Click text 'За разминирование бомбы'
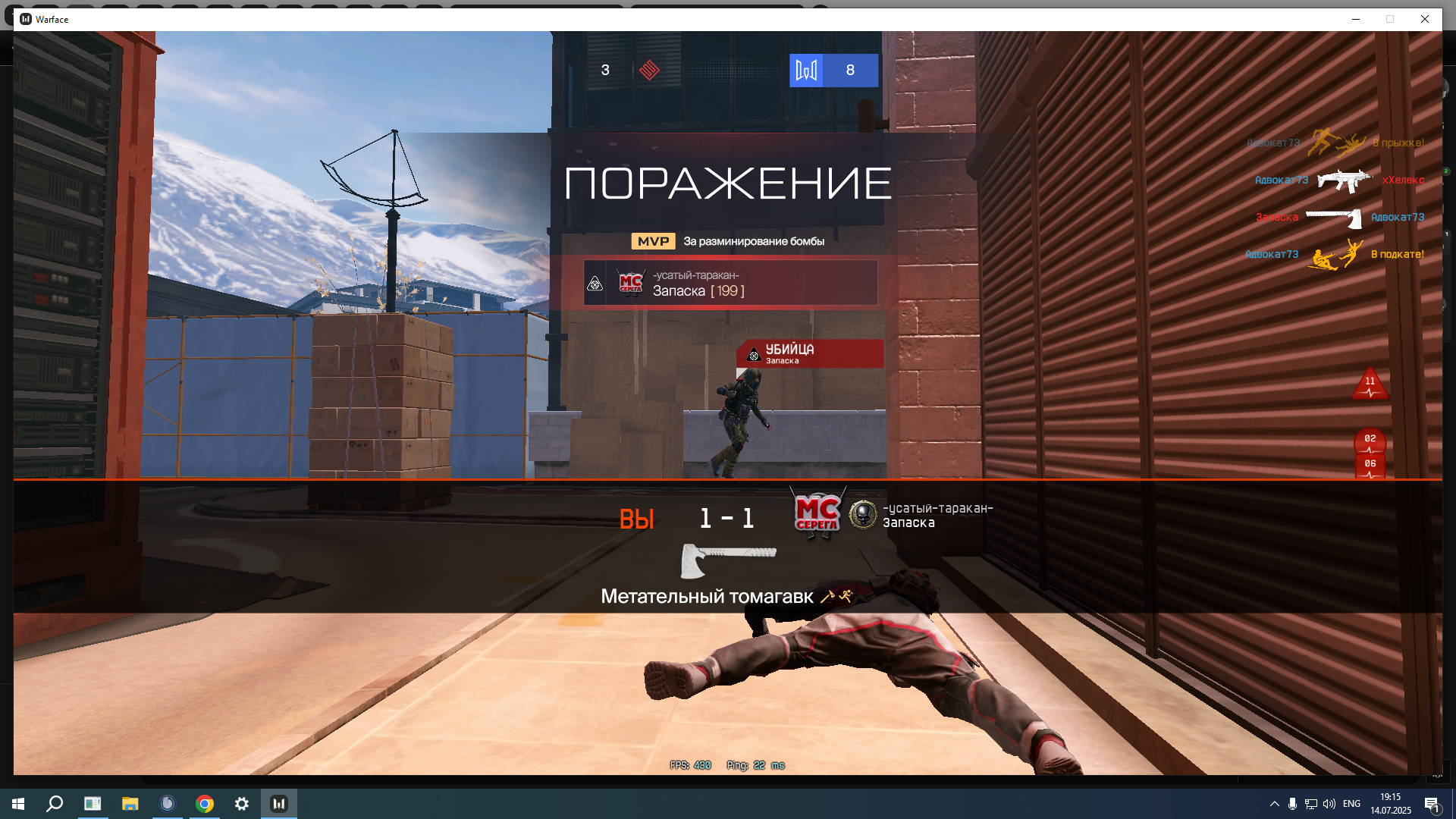 click(x=754, y=241)
